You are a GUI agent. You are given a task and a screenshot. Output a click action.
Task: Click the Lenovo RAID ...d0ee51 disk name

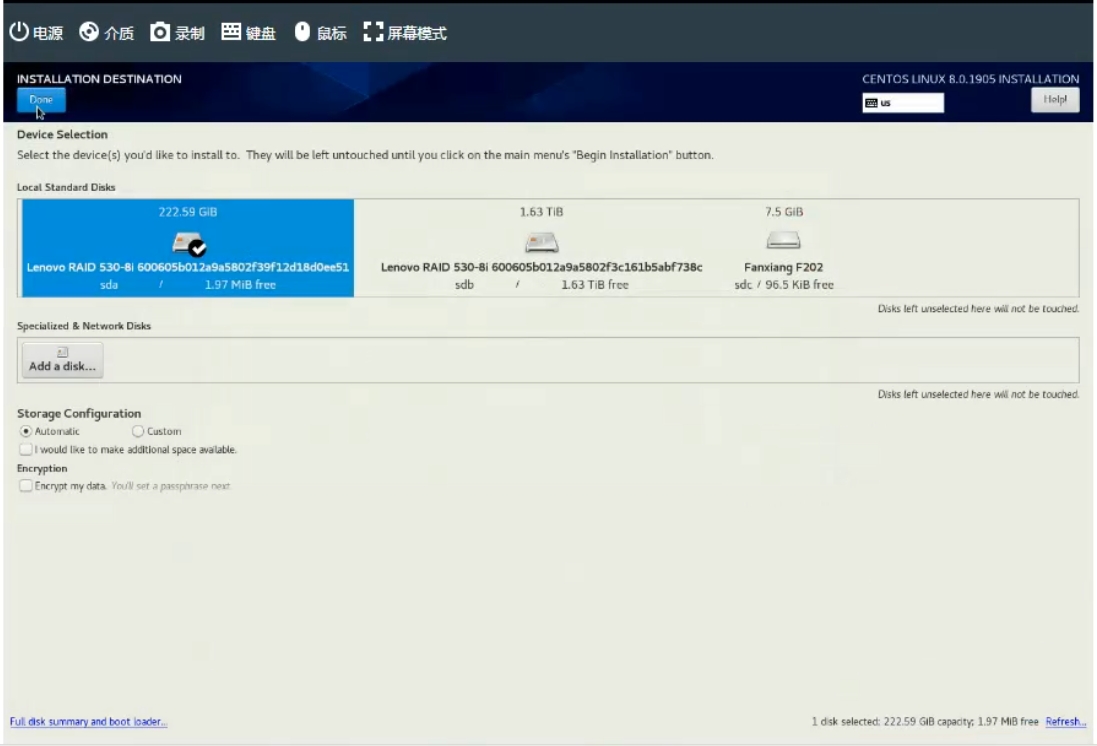(x=187, y=267)
